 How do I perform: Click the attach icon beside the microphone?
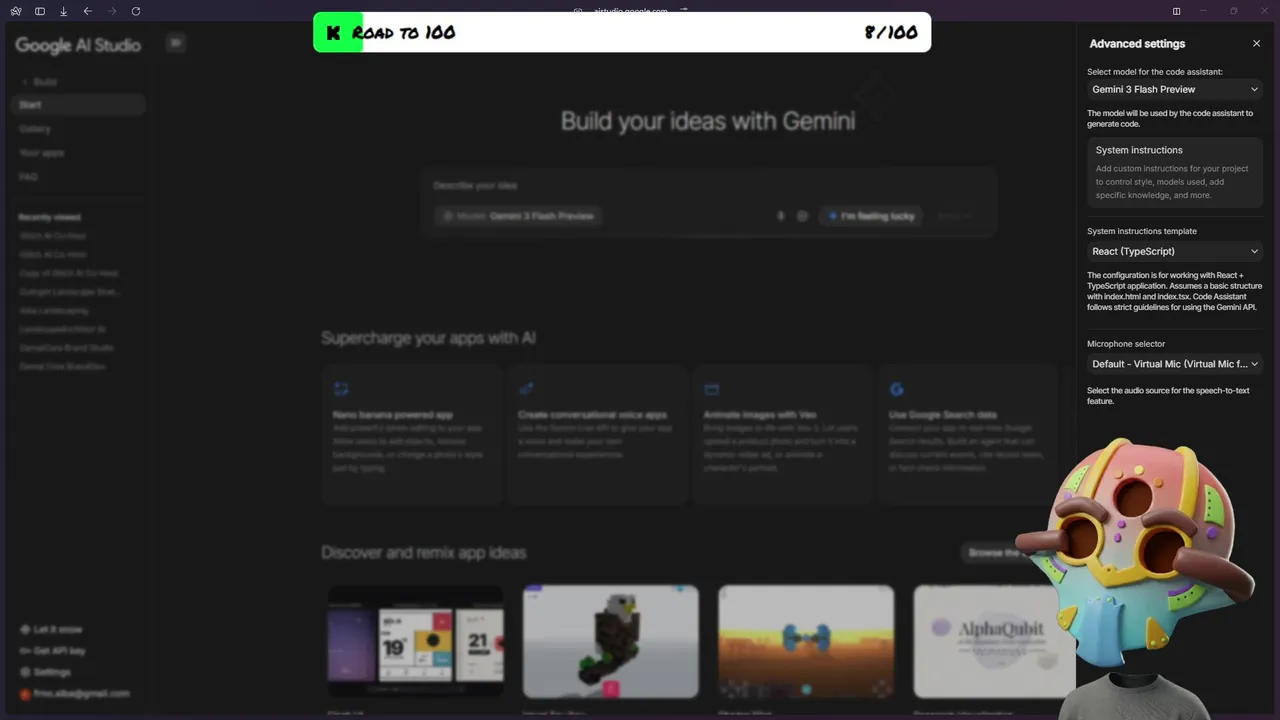click(x=802, y=216)
